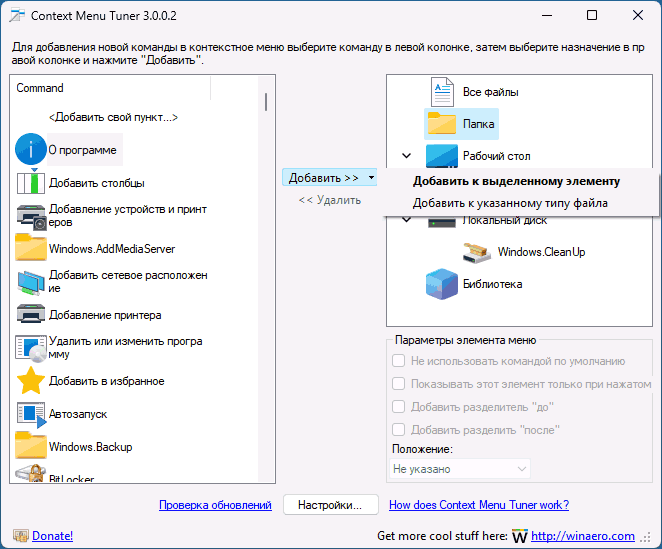Toggle Не использовать командой по умолчанию checkbox
The width and height of the screenshot is (662, 549).
pos(399,361)
